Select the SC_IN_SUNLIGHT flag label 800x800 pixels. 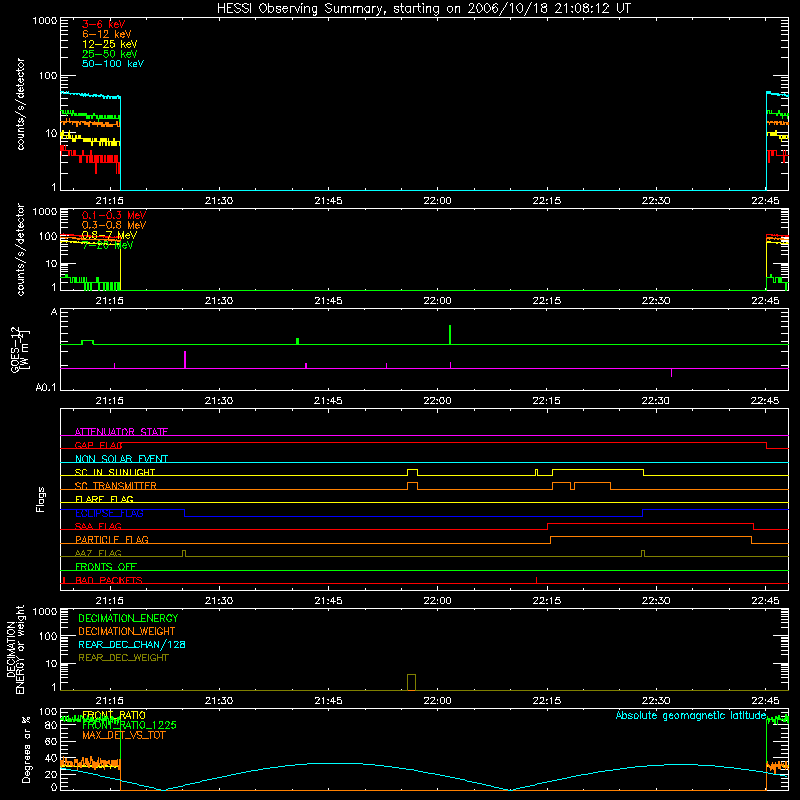pos(115,472)
